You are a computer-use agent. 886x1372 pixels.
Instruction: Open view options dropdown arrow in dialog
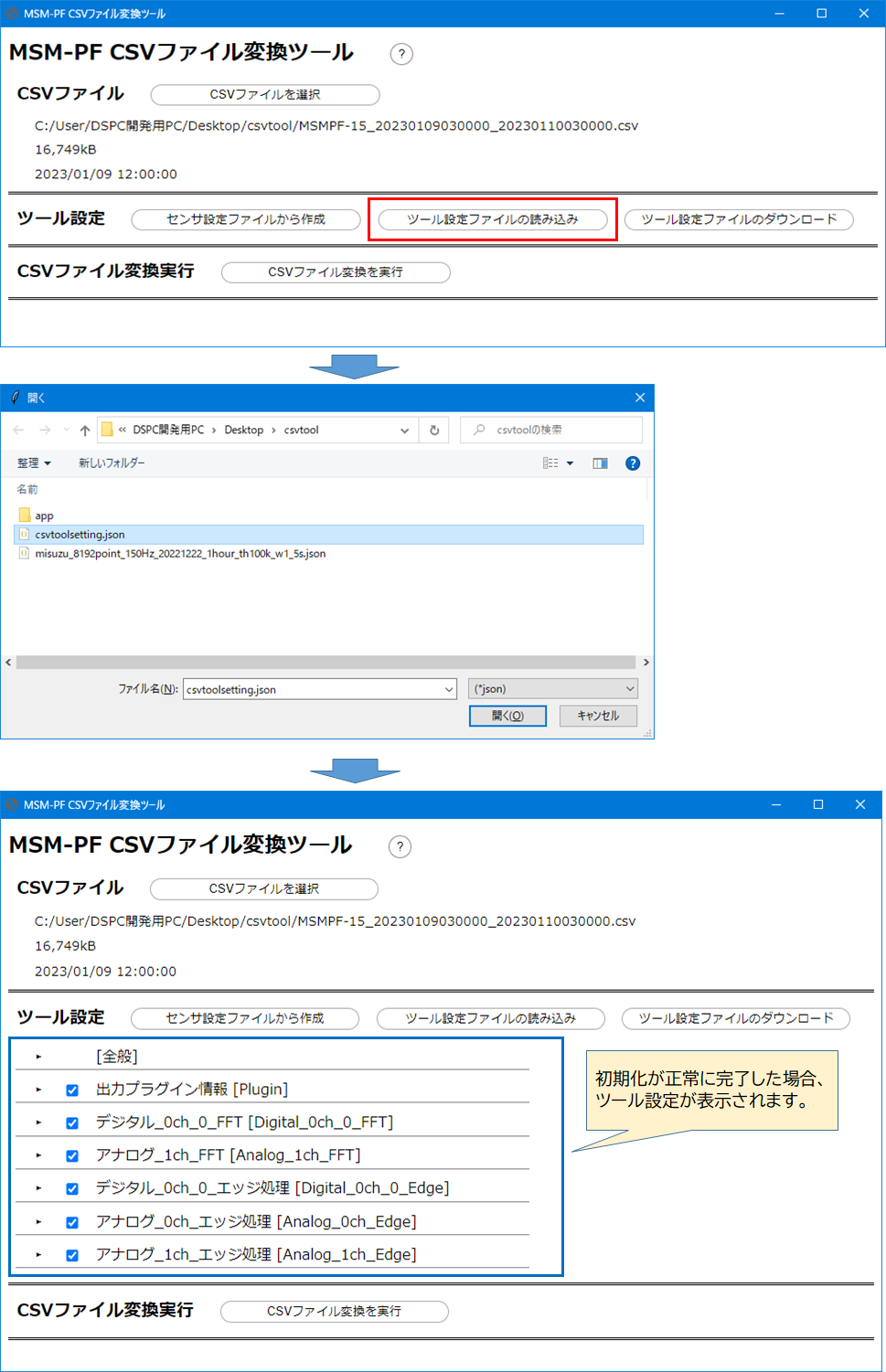pos(570,463)
